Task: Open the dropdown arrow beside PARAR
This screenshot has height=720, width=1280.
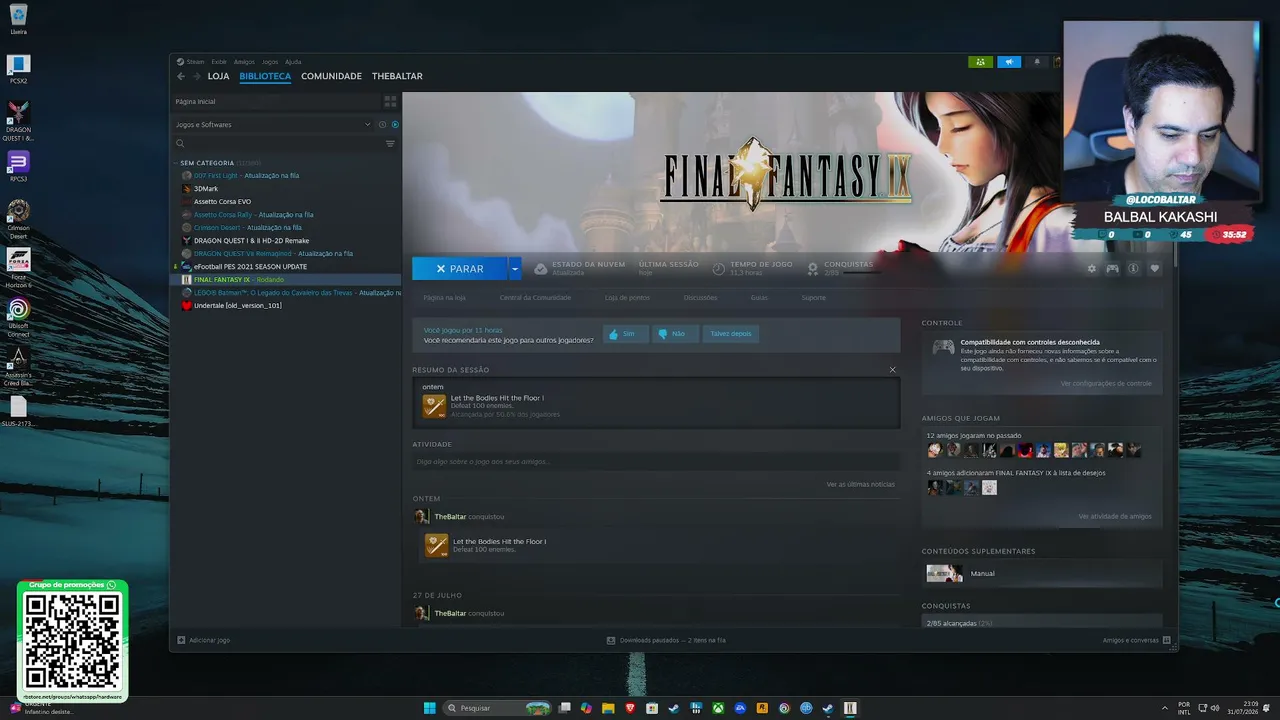Action: 515,268
